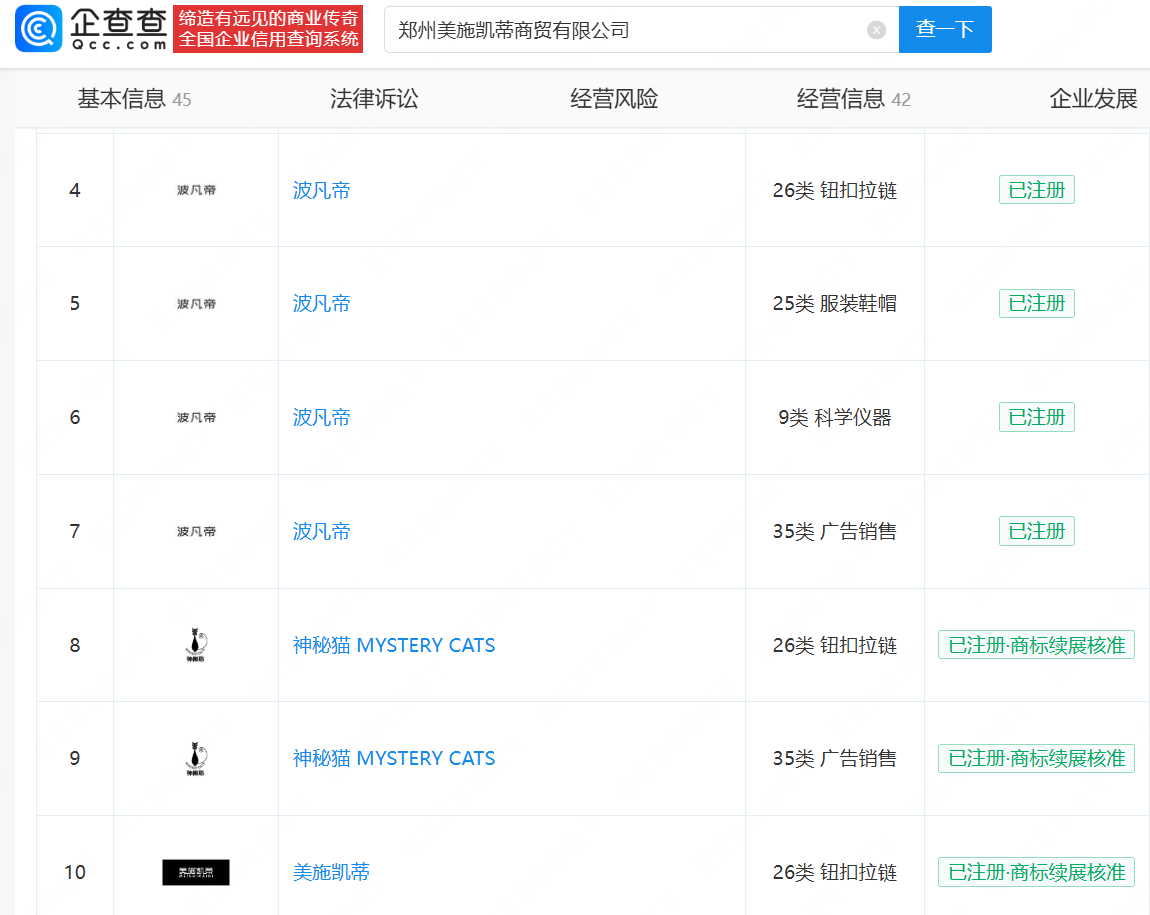Click 已注册·商标续展核准 tag in row 9
This screenshot has width=1150, height=915.
pyautogui.click(x=1036, y=758)
